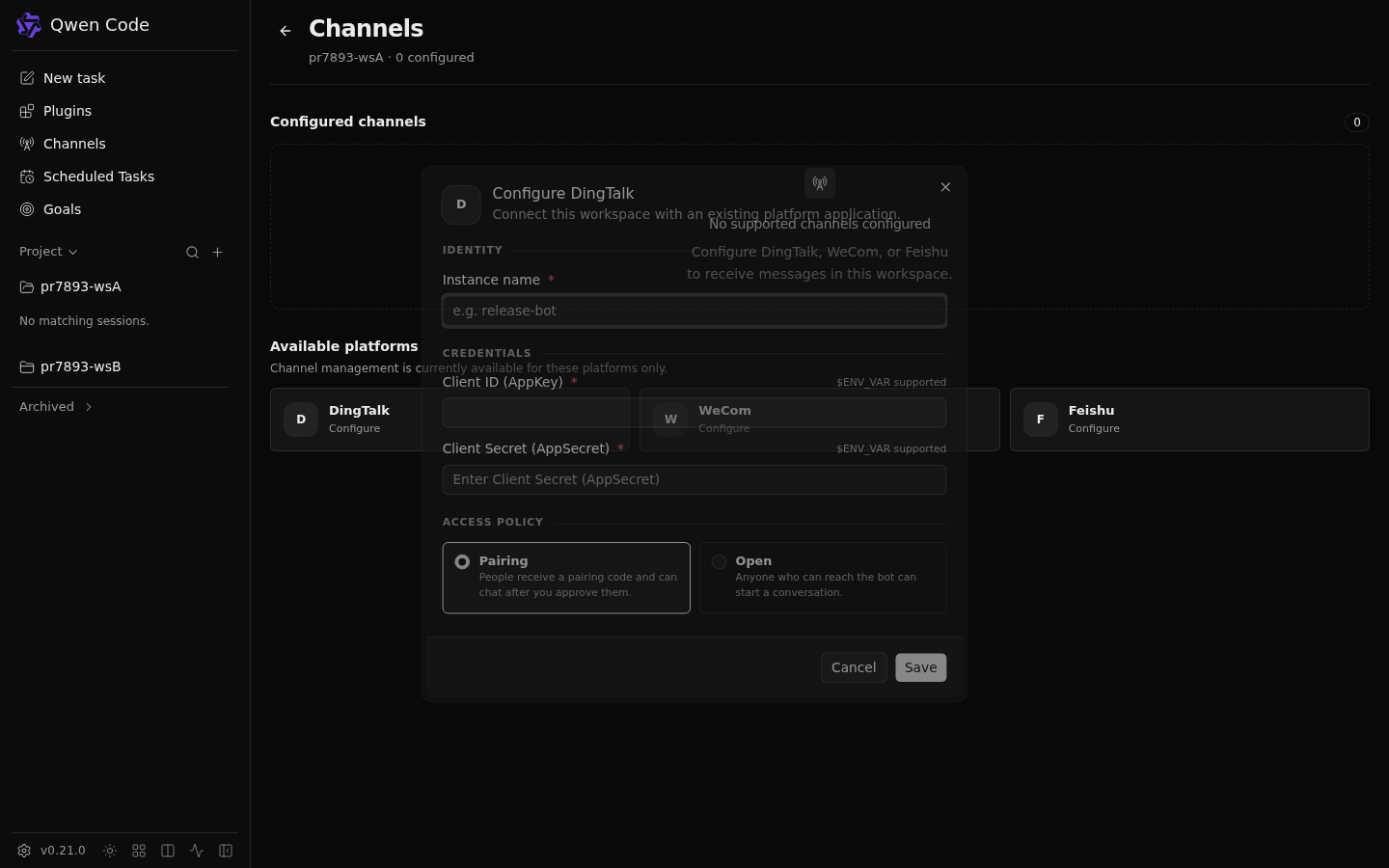Configure the Feishu platform
The height and width of the screenshot is (868, 1389).
click(x=1189, y=420)
